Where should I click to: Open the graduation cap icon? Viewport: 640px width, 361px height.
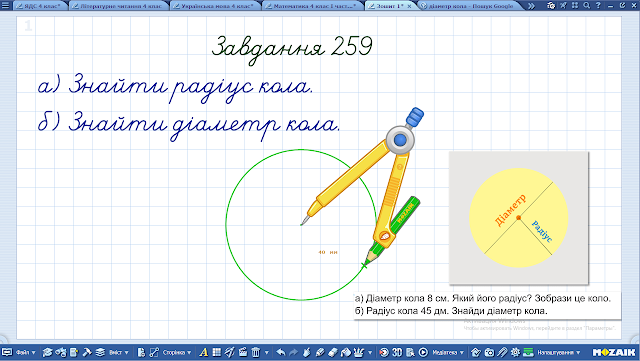tap(47, 352)
